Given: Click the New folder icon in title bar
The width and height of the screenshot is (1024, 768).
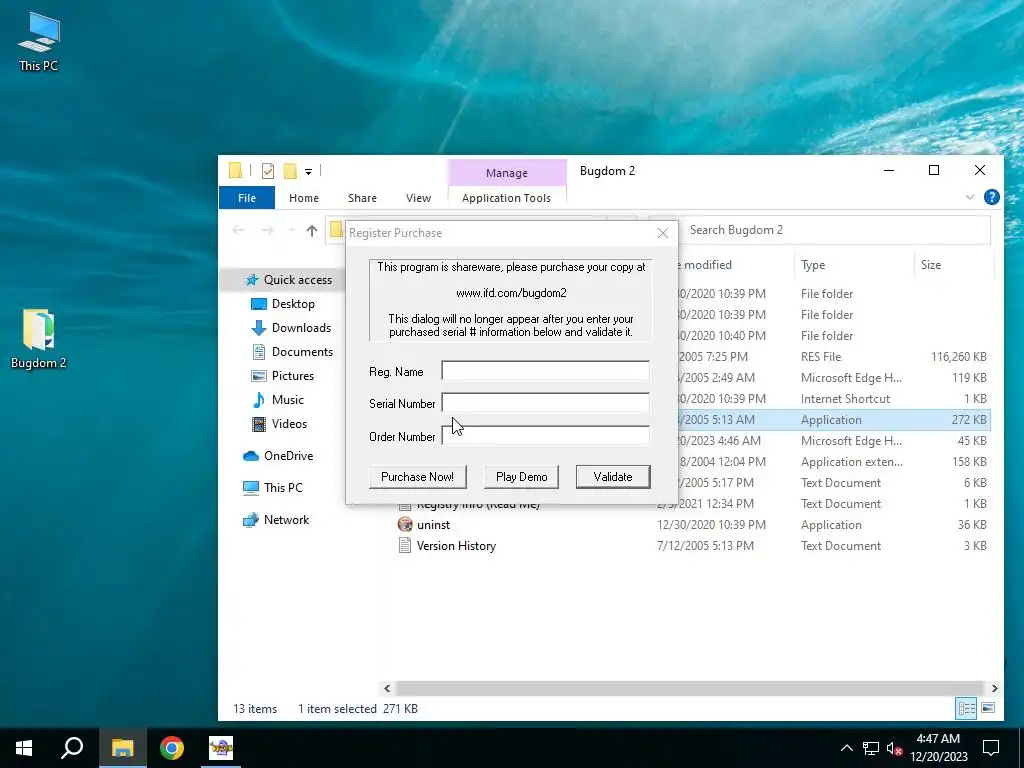Looking at the screenshot, I should [x=290, y=171].
